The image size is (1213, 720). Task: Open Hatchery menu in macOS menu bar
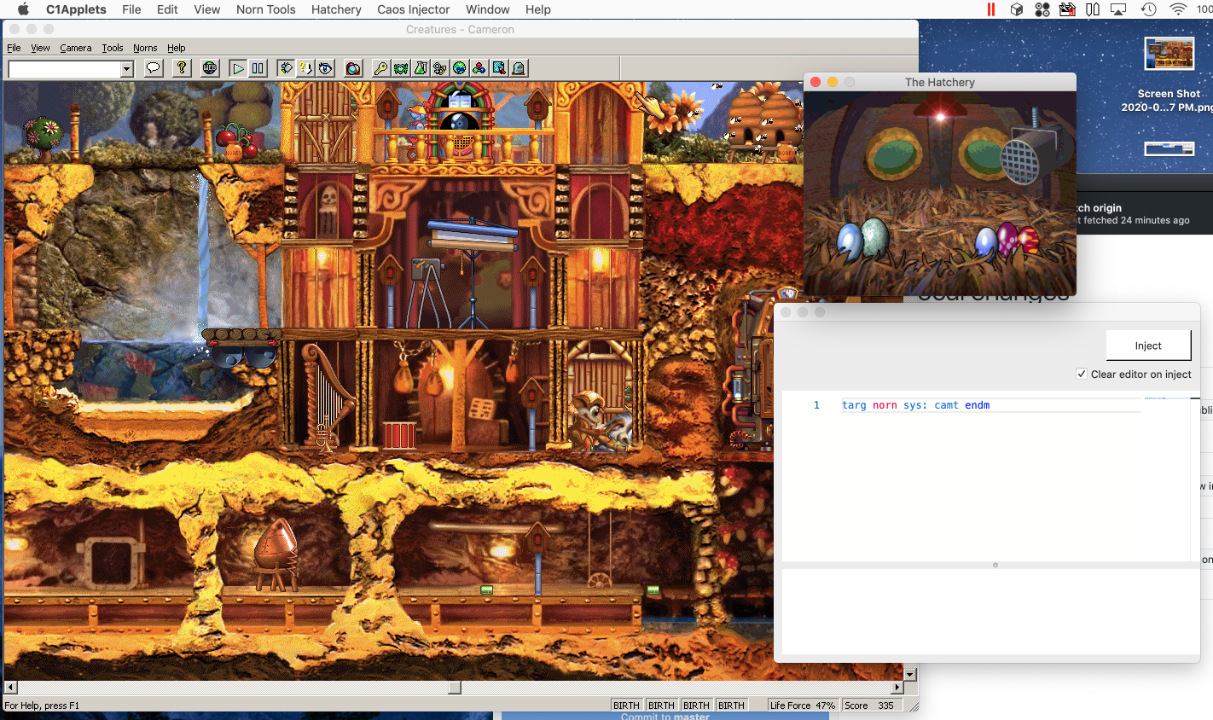(336, 10)
